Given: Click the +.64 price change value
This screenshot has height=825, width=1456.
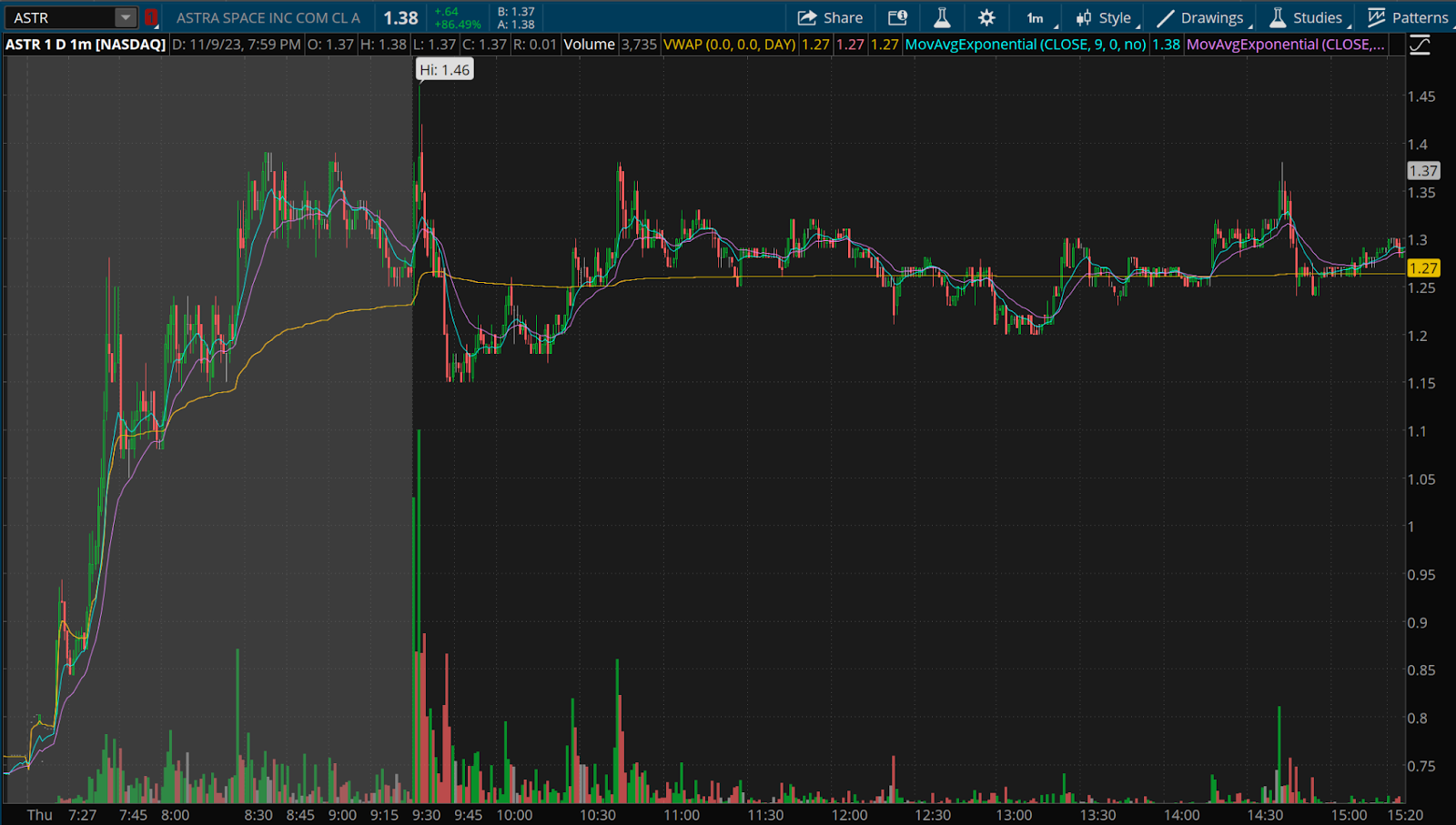Looking at the screenshot, I should (x=447, y=12).
